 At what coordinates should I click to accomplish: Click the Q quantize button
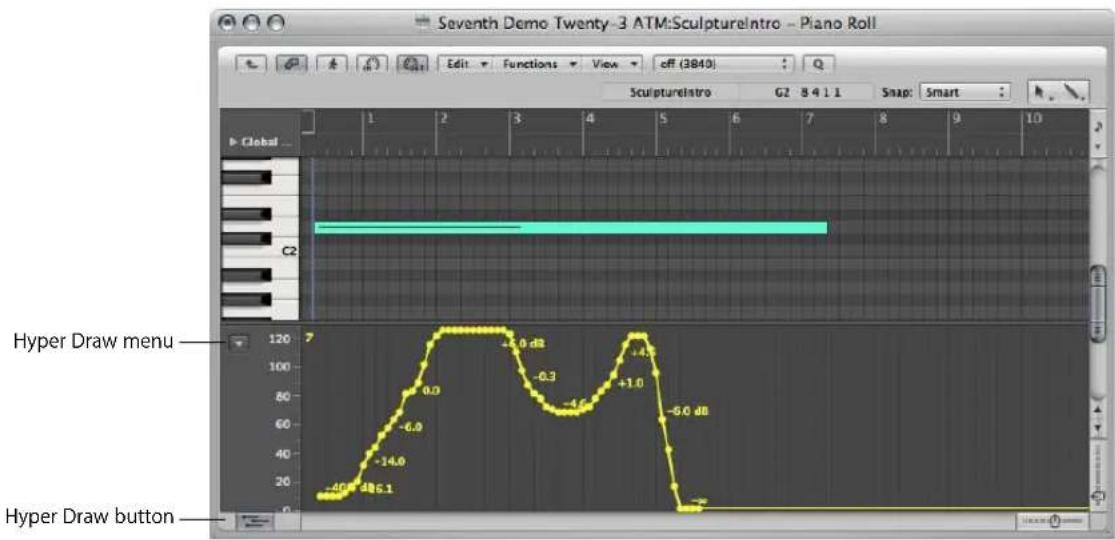(x=818, y=63)
